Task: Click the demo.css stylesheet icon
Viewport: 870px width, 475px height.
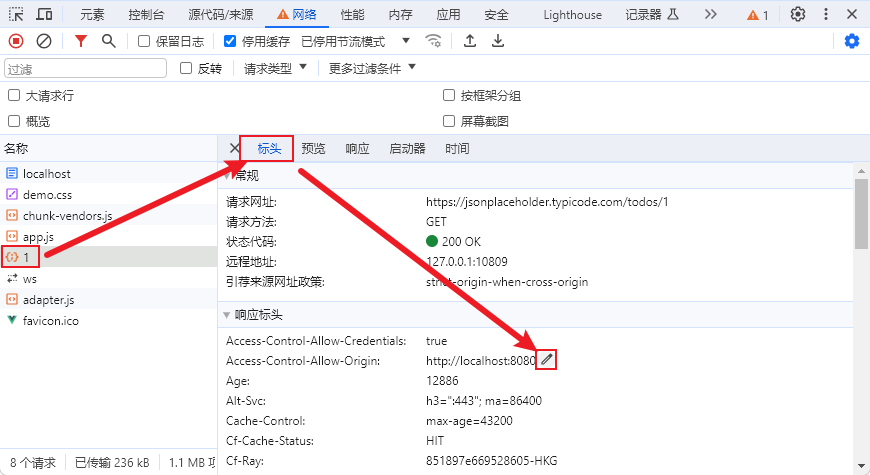Action: click(12, 194)
